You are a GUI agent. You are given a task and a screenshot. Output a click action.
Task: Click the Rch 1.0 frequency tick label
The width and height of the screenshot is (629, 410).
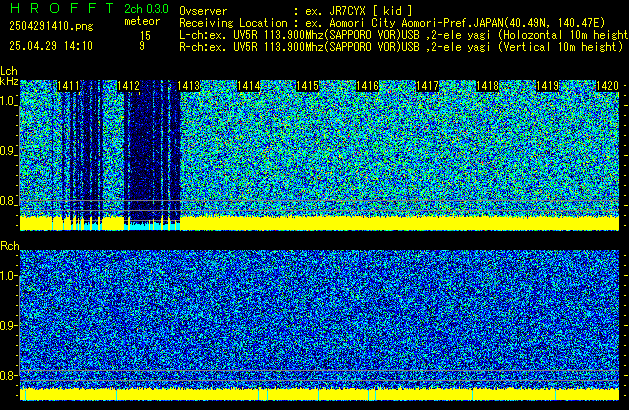click(8, 276)
